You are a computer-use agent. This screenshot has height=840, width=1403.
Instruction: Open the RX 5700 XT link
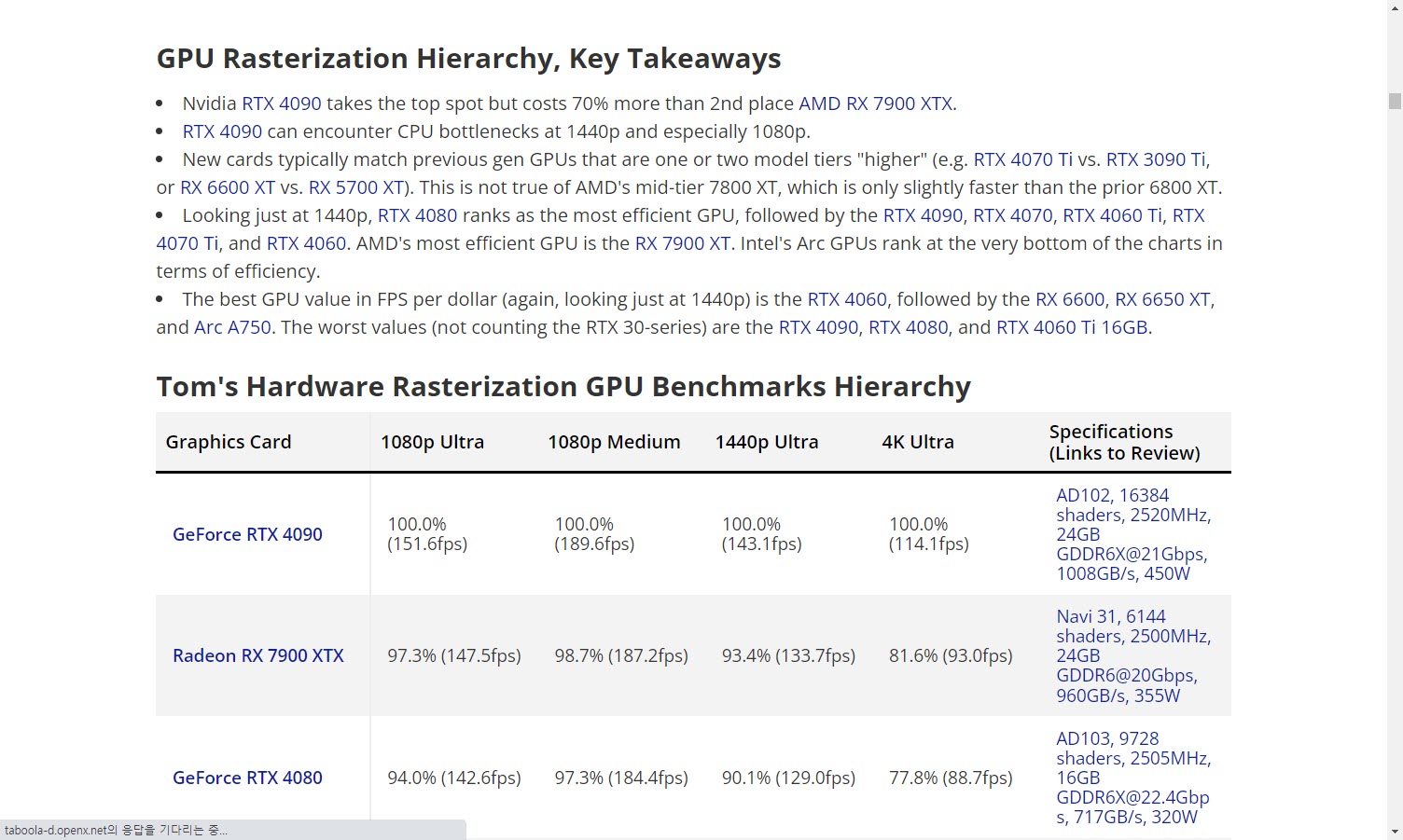tap(355, 187)
